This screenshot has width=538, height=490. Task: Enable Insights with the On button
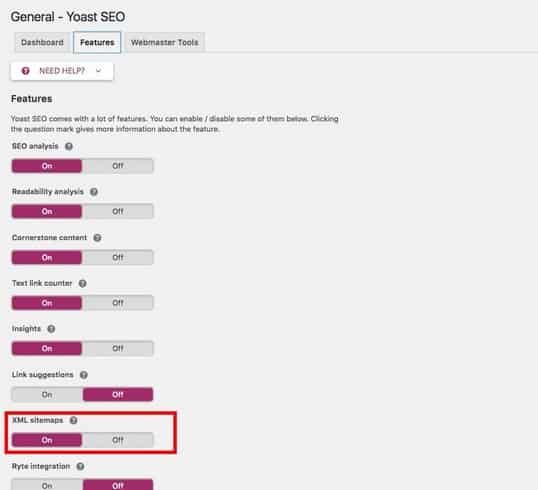(x=47, y=349)
